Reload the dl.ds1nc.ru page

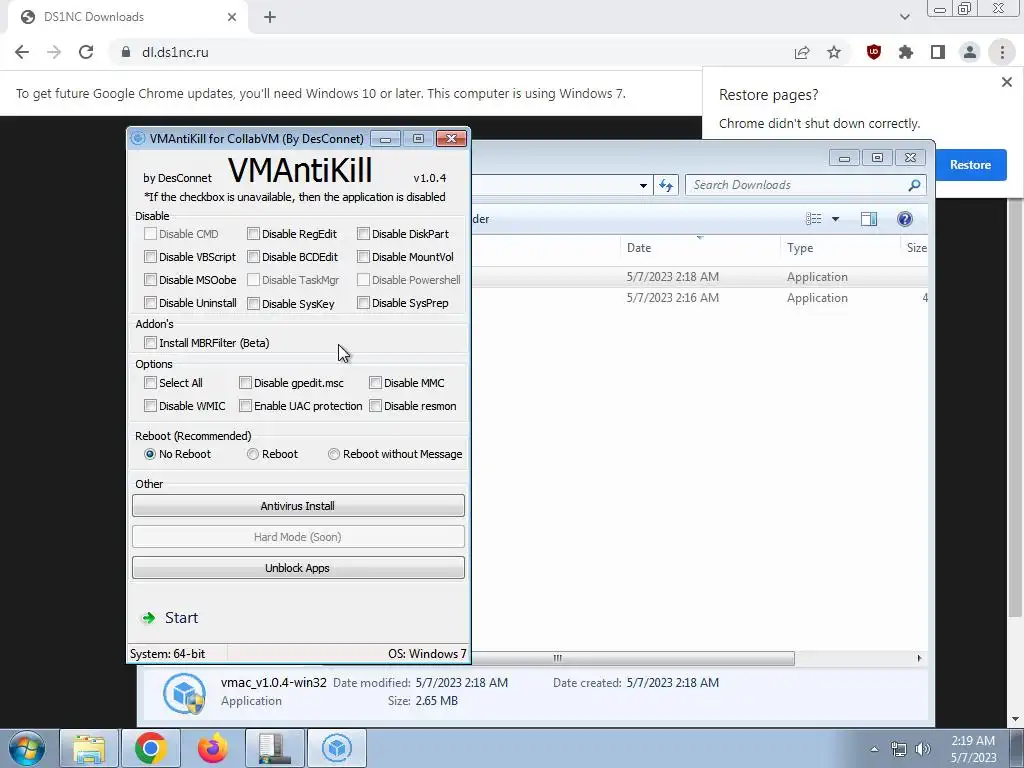point(86,52)
